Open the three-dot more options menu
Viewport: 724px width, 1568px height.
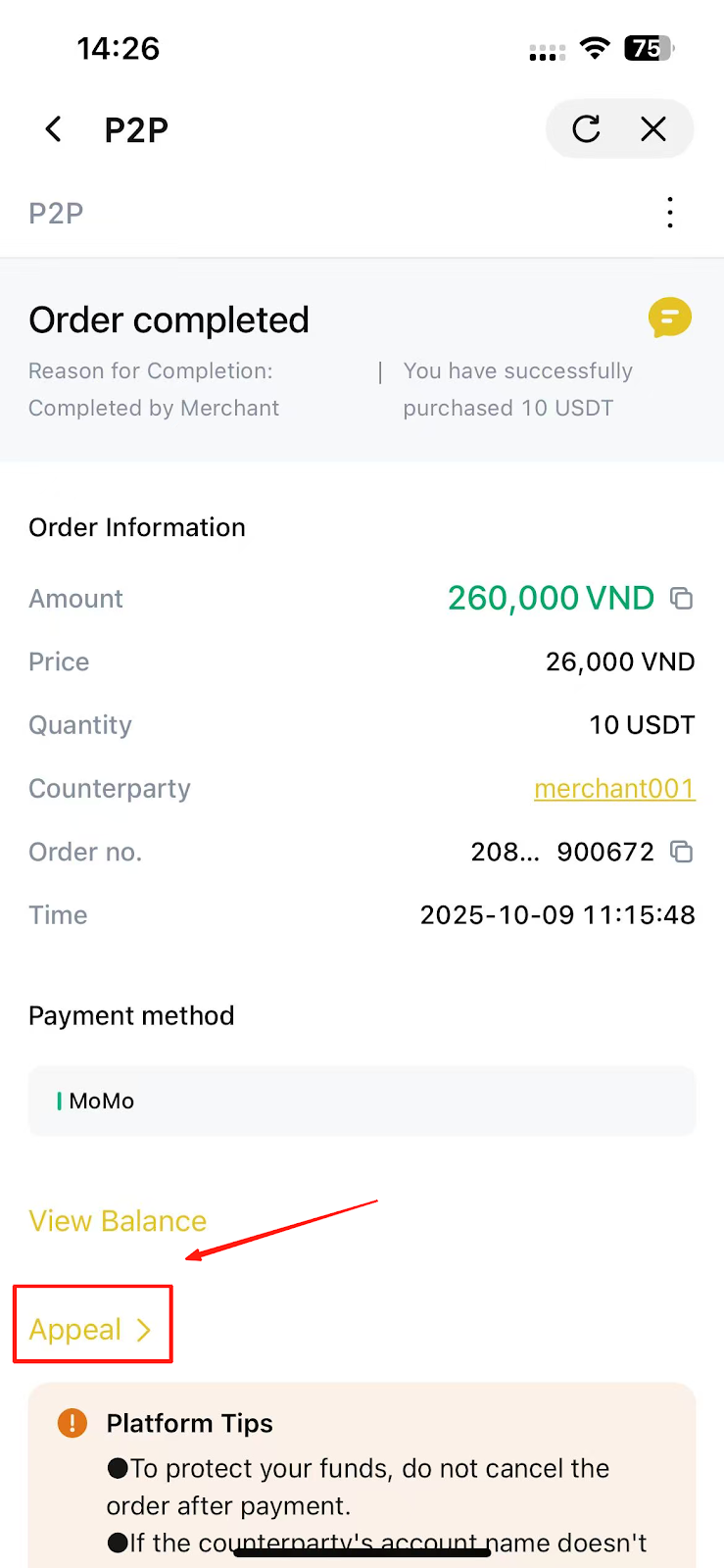[x=670, y=213]
